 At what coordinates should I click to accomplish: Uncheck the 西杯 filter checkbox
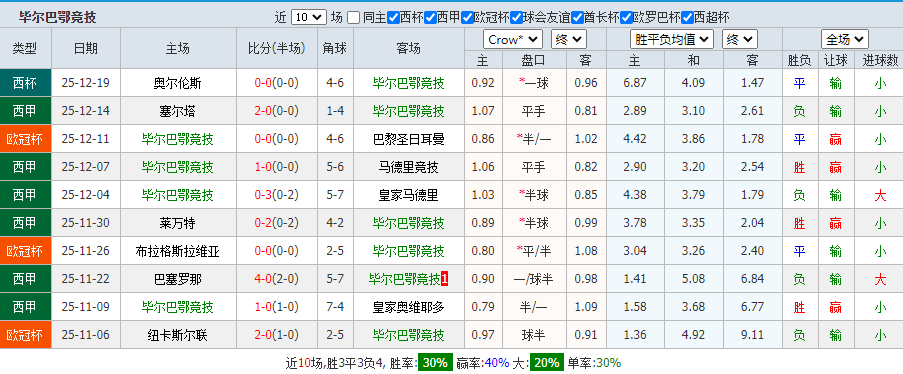[393, 17]
